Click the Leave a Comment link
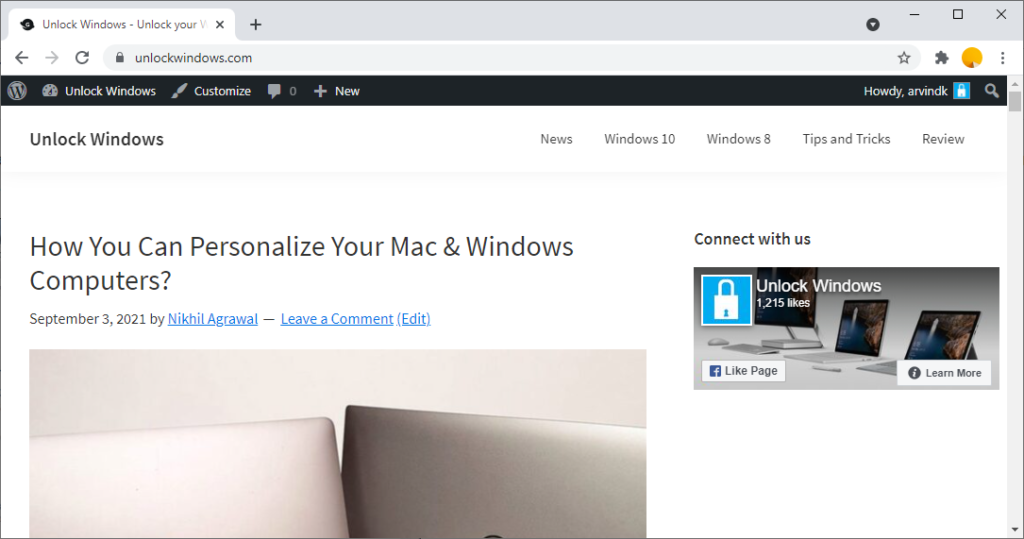Image resolution: width=1024 pixels, height=539 pixels. pos(337,319)
